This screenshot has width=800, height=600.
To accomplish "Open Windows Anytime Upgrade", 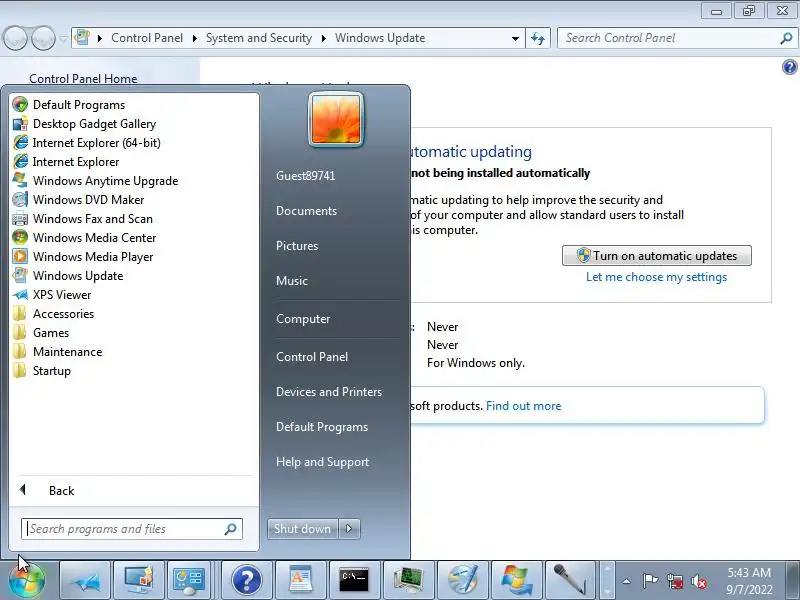I will point(105,181).
